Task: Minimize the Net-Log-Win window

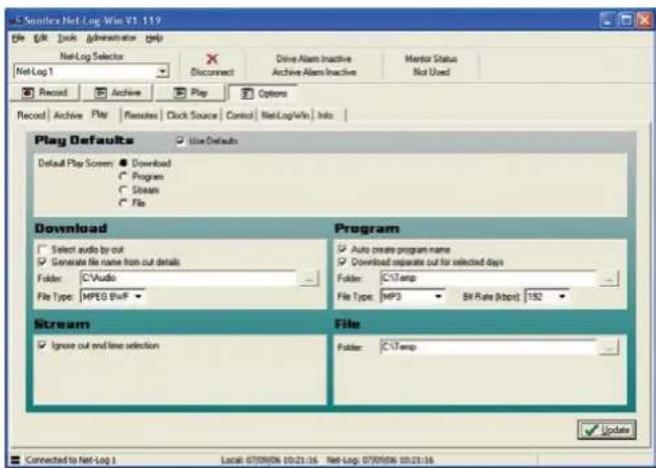Action: (x=607, y=20)
